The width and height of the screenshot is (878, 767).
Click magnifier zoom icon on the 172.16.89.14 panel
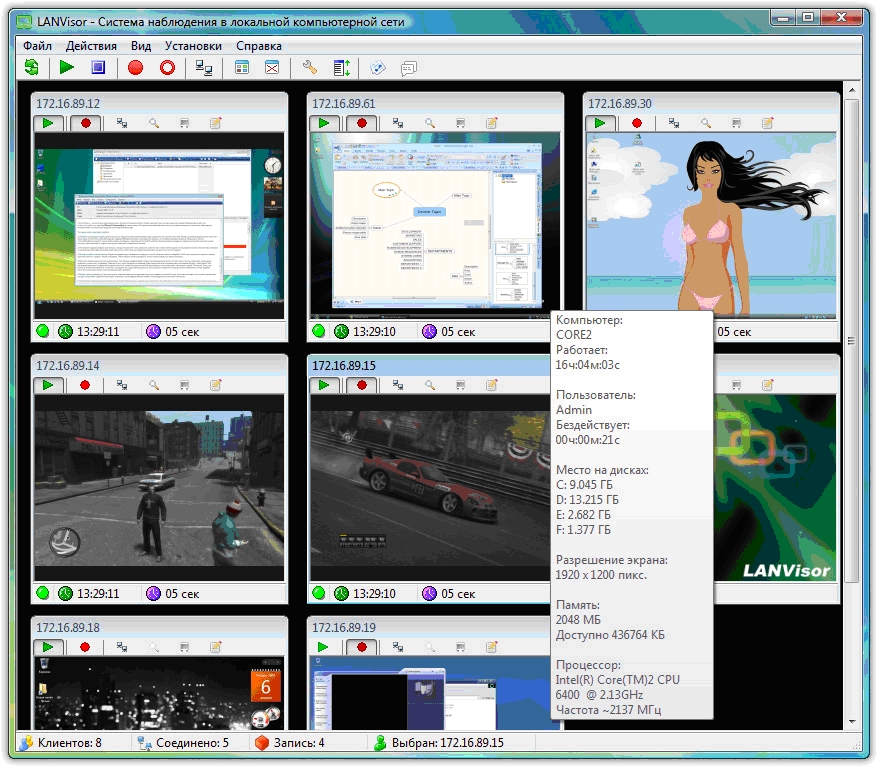coord(154,385)
